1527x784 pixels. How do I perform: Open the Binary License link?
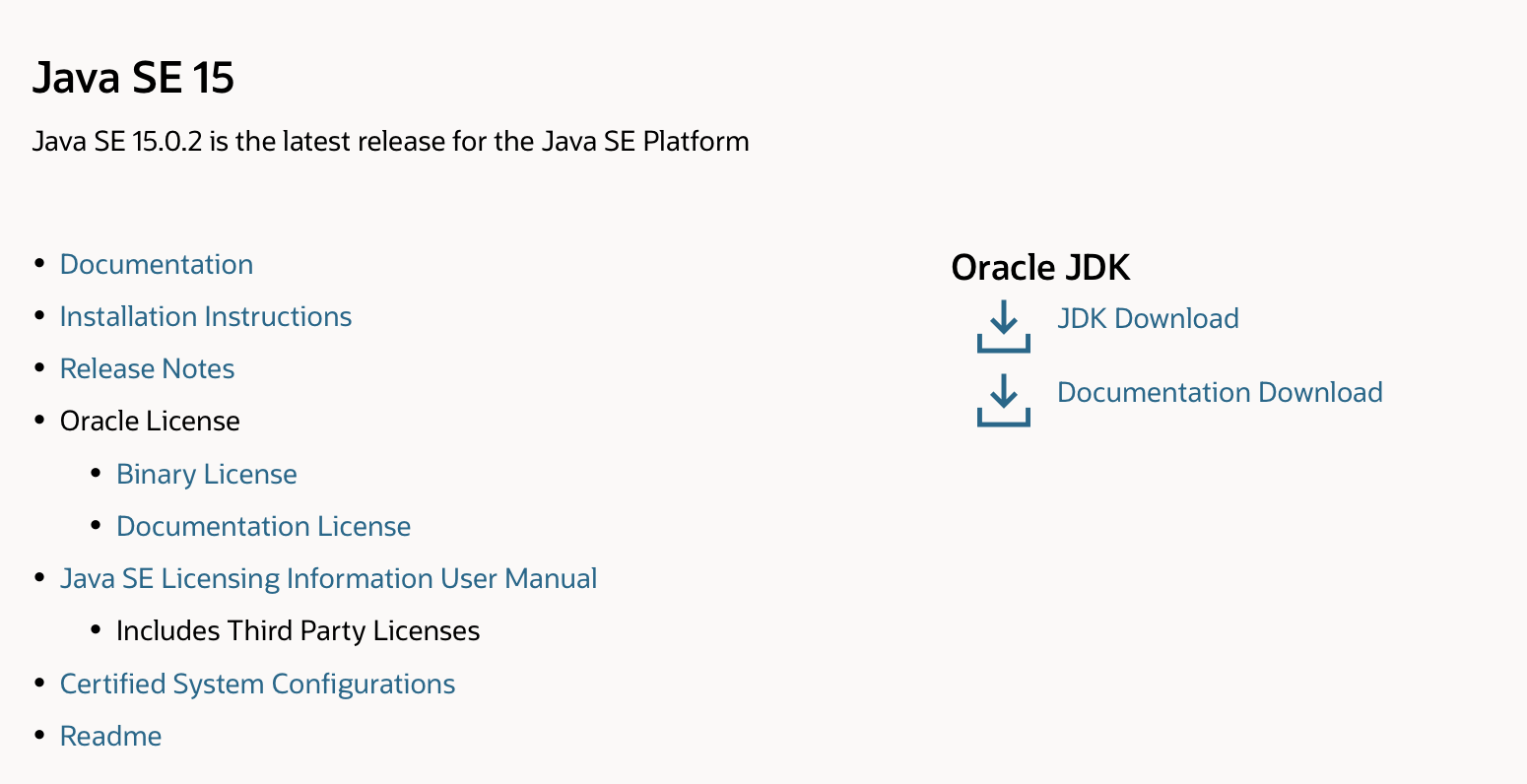tap(207, 474)
